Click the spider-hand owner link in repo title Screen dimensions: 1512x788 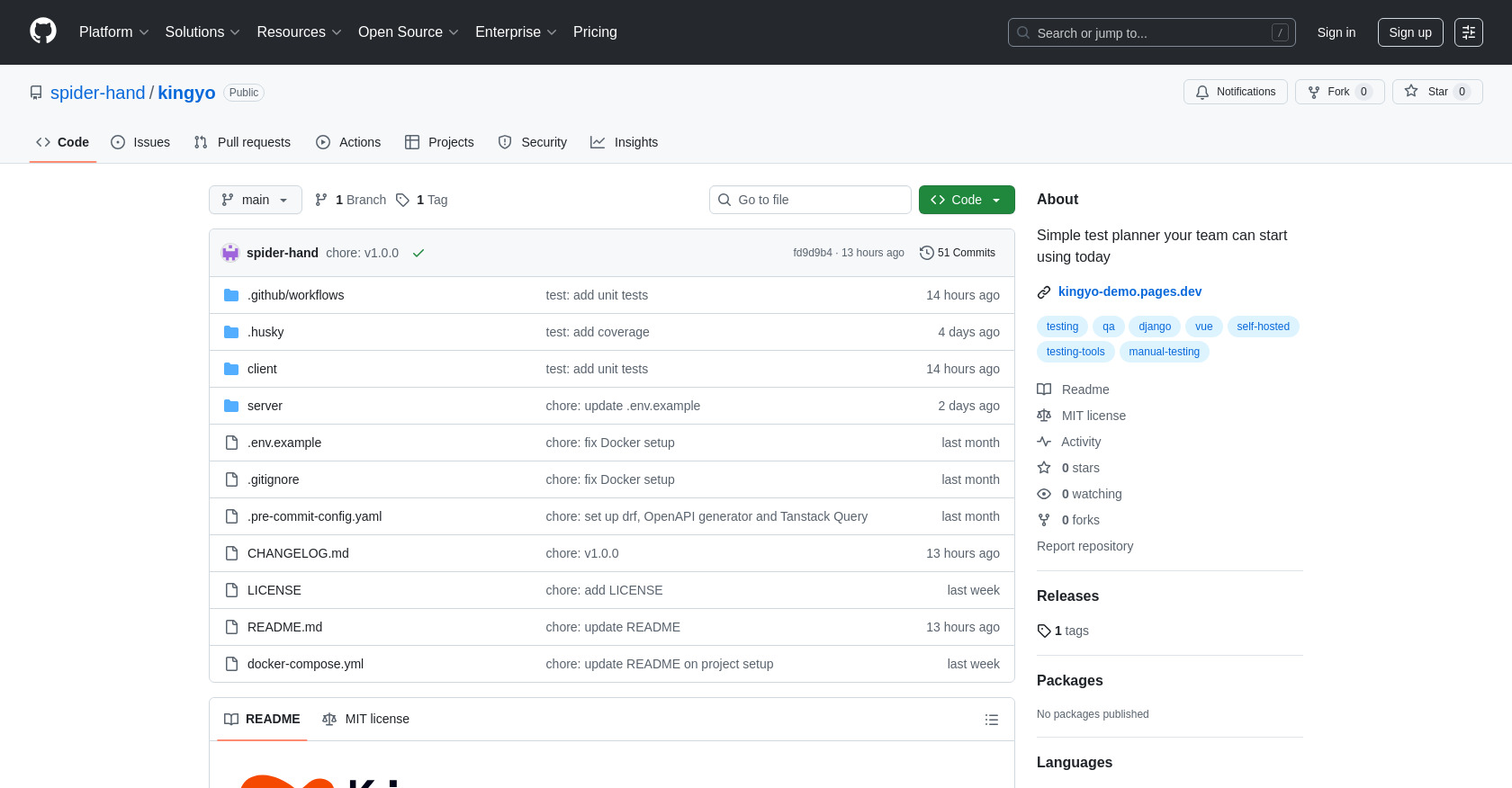click(x=97, y=93)
